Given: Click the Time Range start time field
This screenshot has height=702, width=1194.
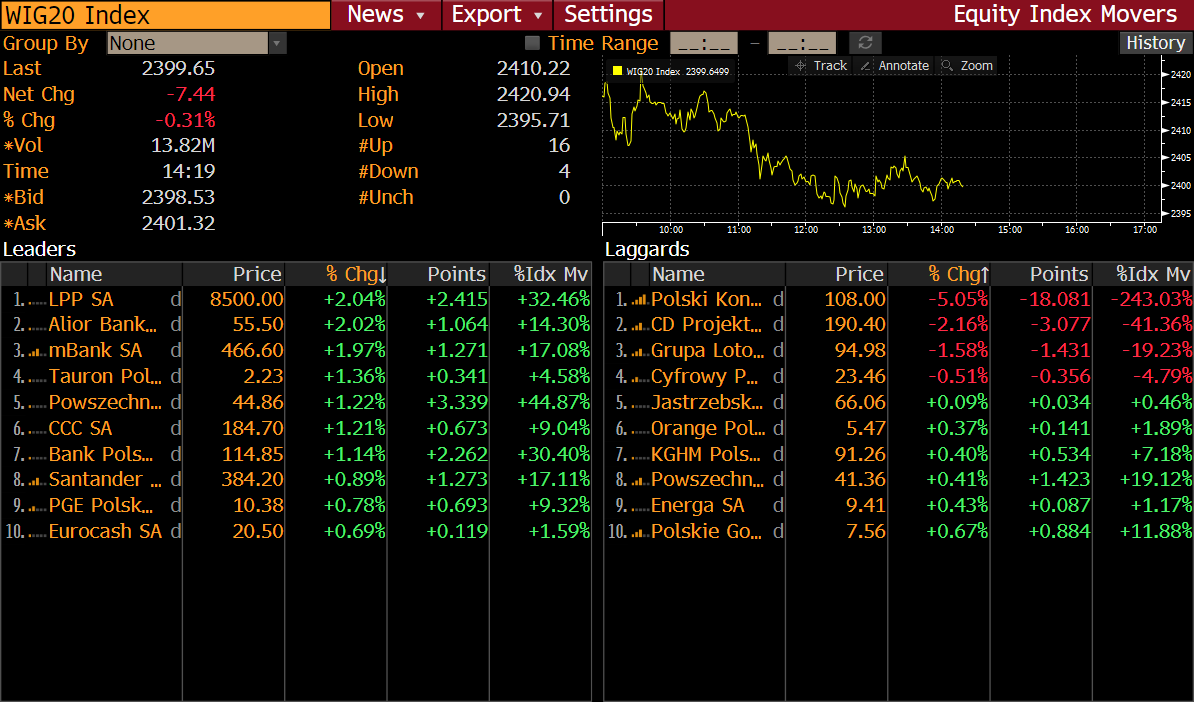Looking at the screenshot, I should 704,43.
